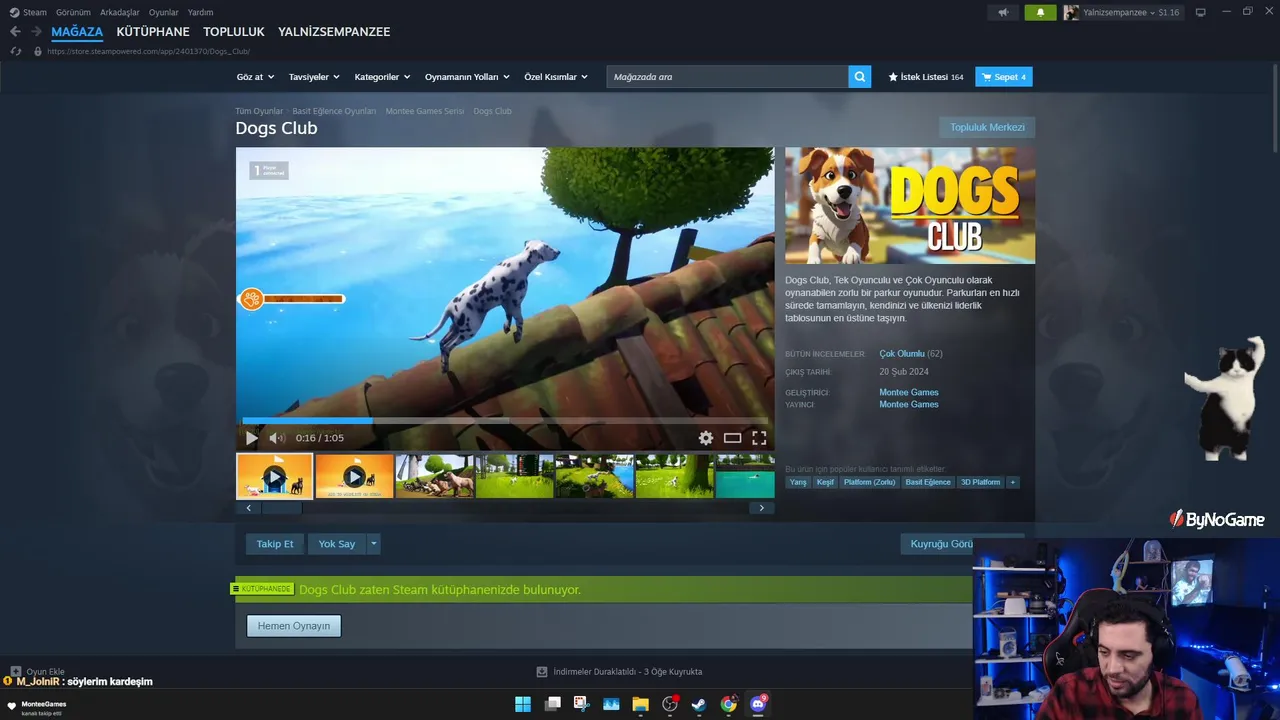
Task: Open Discord from the taskbar
Action: [759, 704]
